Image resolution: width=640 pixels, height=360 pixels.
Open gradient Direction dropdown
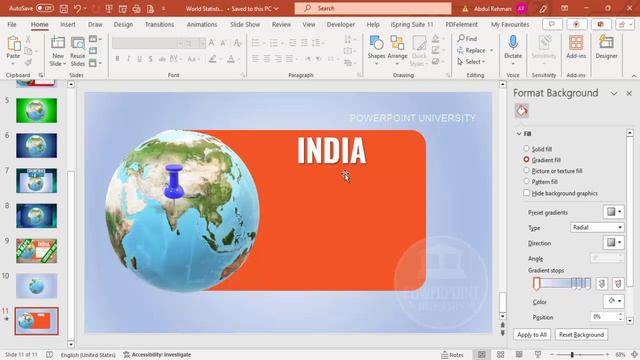(x=613, y=242)
